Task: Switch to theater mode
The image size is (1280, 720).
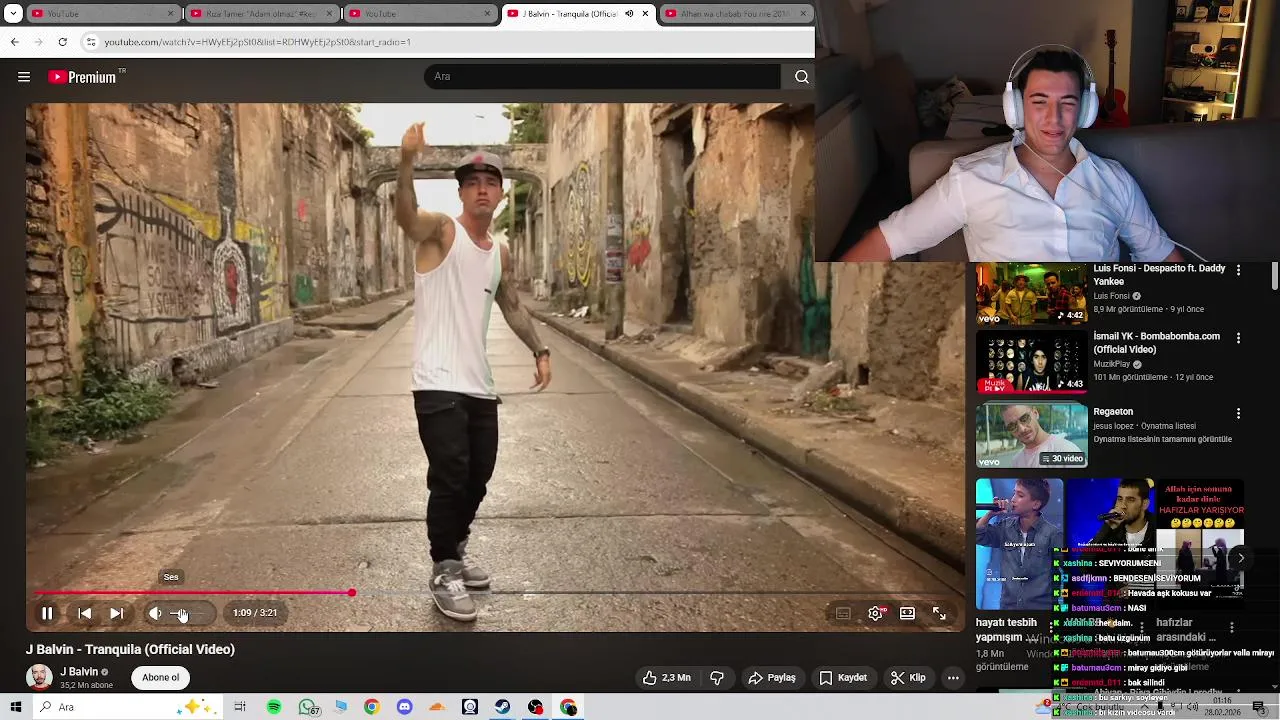Action: point(907,613)
